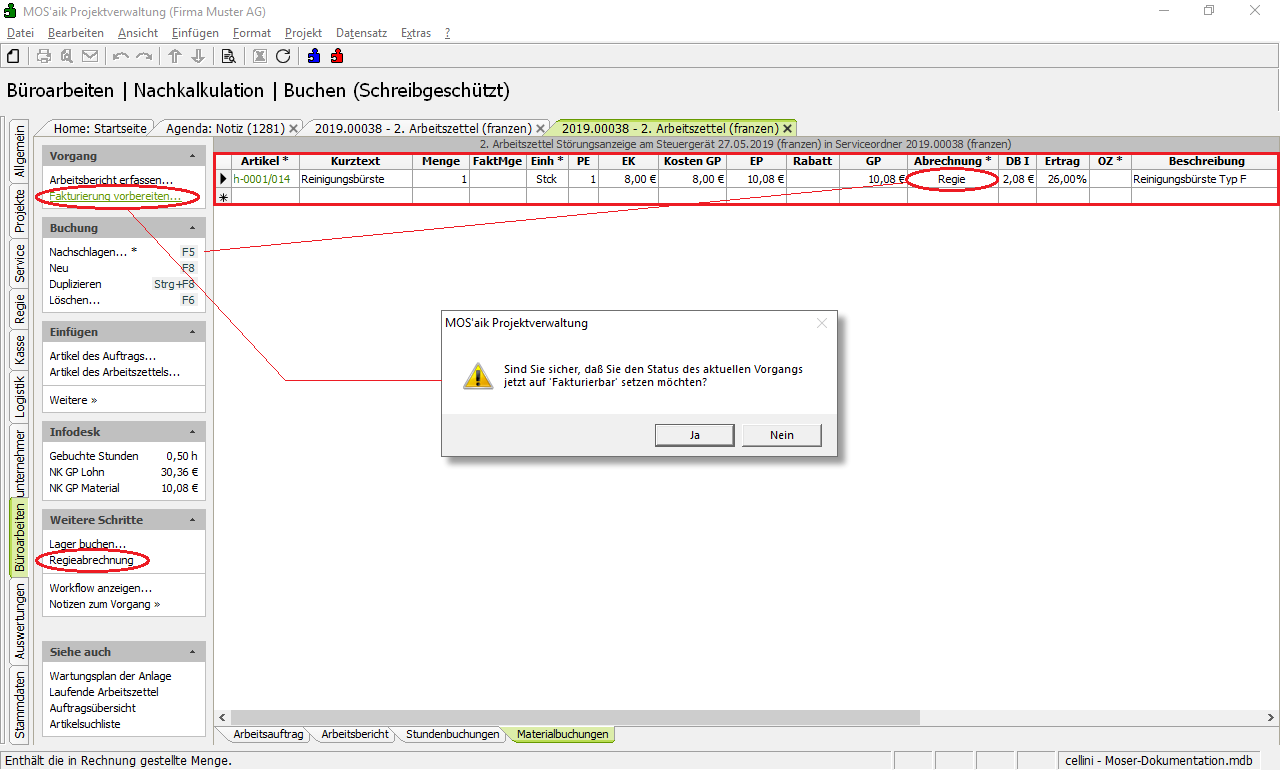Click the blue puzzle piece icon
This screenshot has height=770, width=1280.
point(314,56)
